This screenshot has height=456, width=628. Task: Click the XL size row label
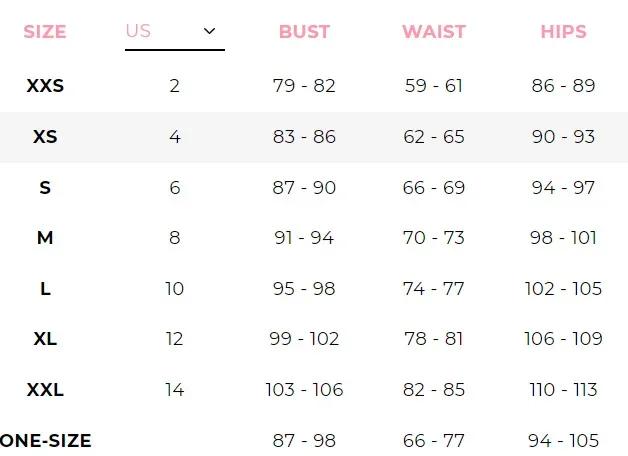coord(45,339)
